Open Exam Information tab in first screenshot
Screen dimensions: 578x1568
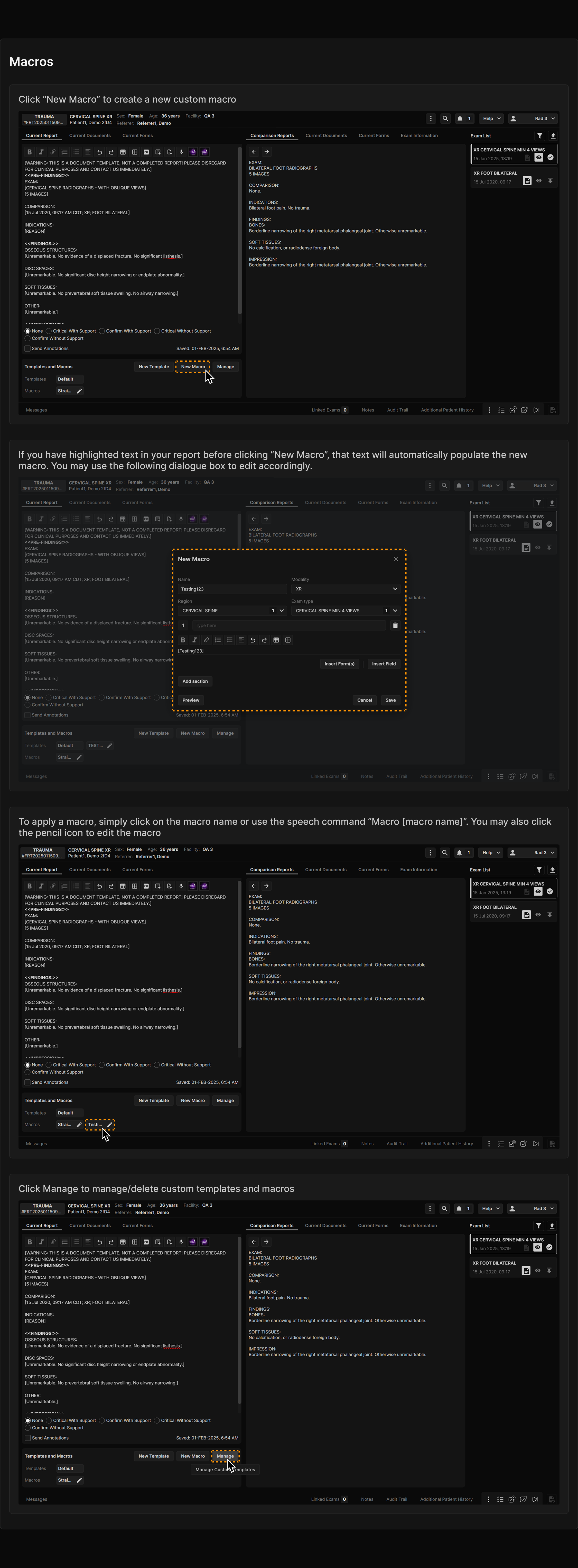click(419, 136)
